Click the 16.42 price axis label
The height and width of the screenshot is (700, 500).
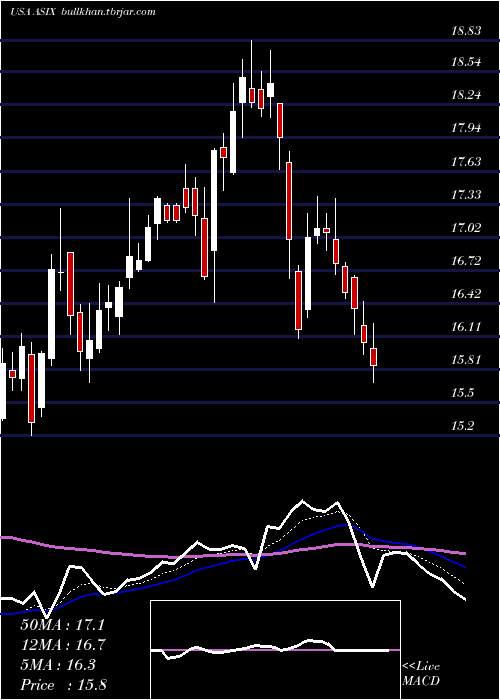pos(466,294)
